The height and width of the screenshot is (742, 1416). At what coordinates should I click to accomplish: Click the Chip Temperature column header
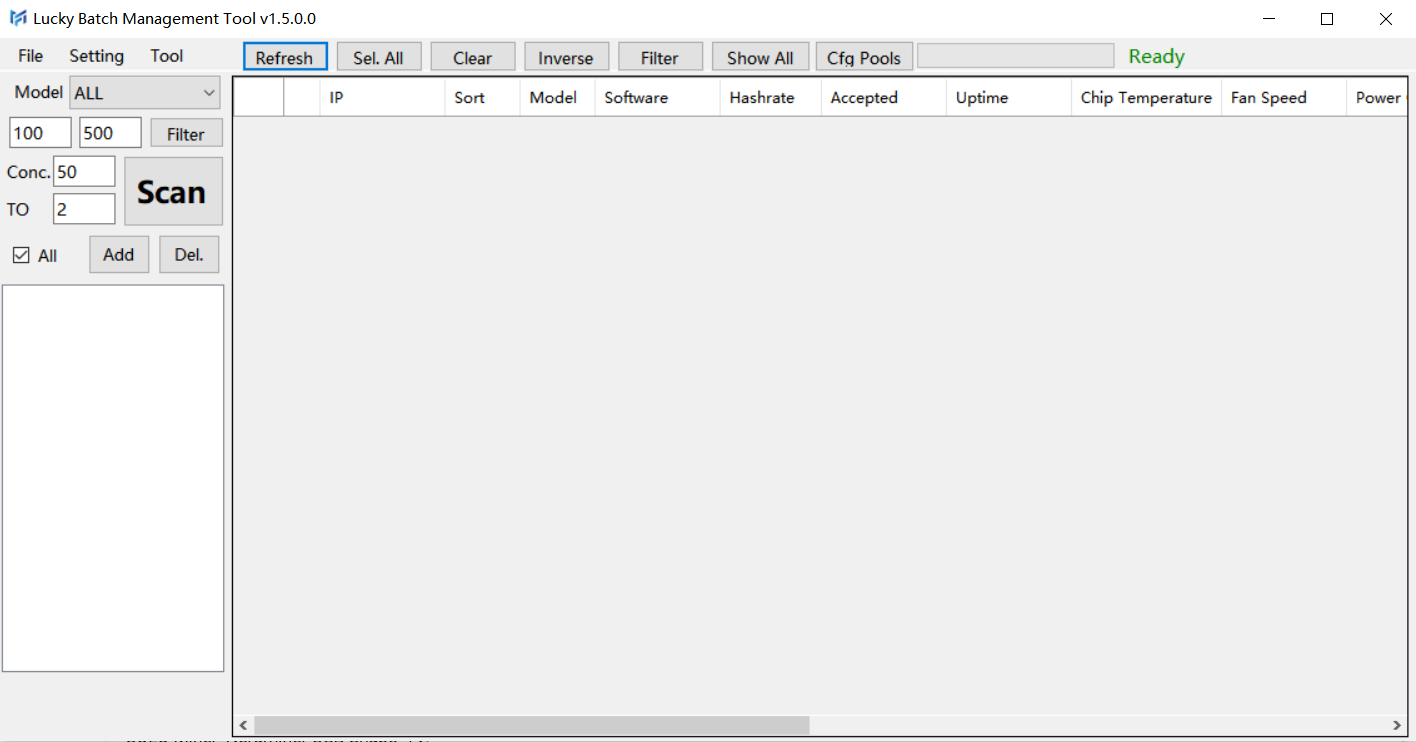point(1146,98)
